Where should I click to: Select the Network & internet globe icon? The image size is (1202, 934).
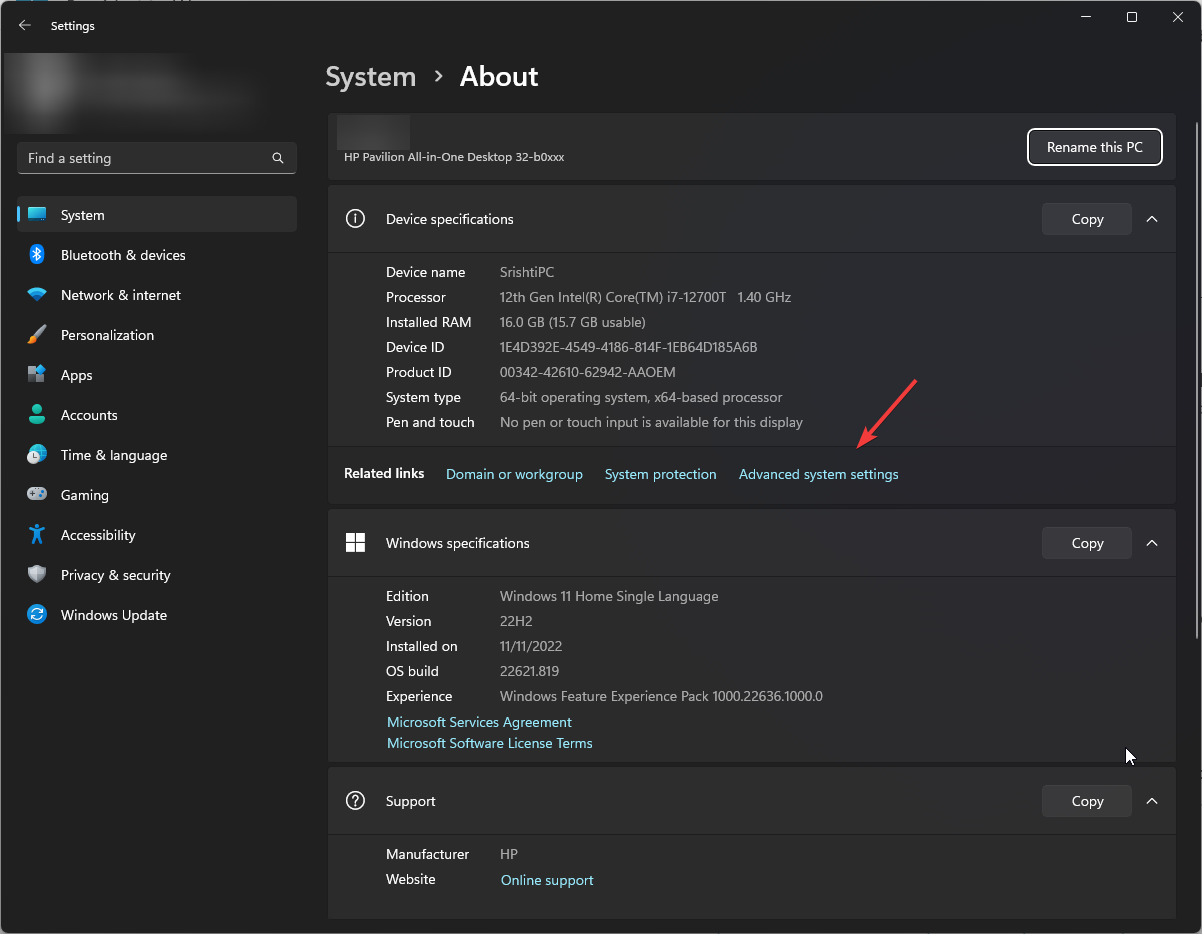[x=37, y=295]
